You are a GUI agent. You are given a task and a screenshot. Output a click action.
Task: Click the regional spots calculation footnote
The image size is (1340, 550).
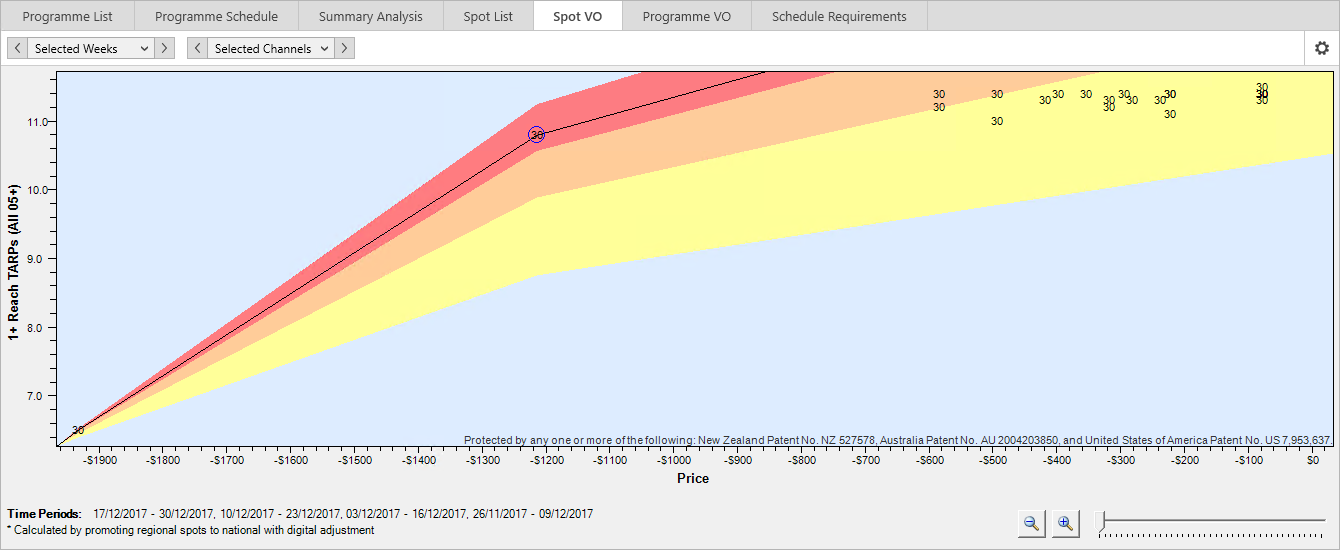coord(191,530)
